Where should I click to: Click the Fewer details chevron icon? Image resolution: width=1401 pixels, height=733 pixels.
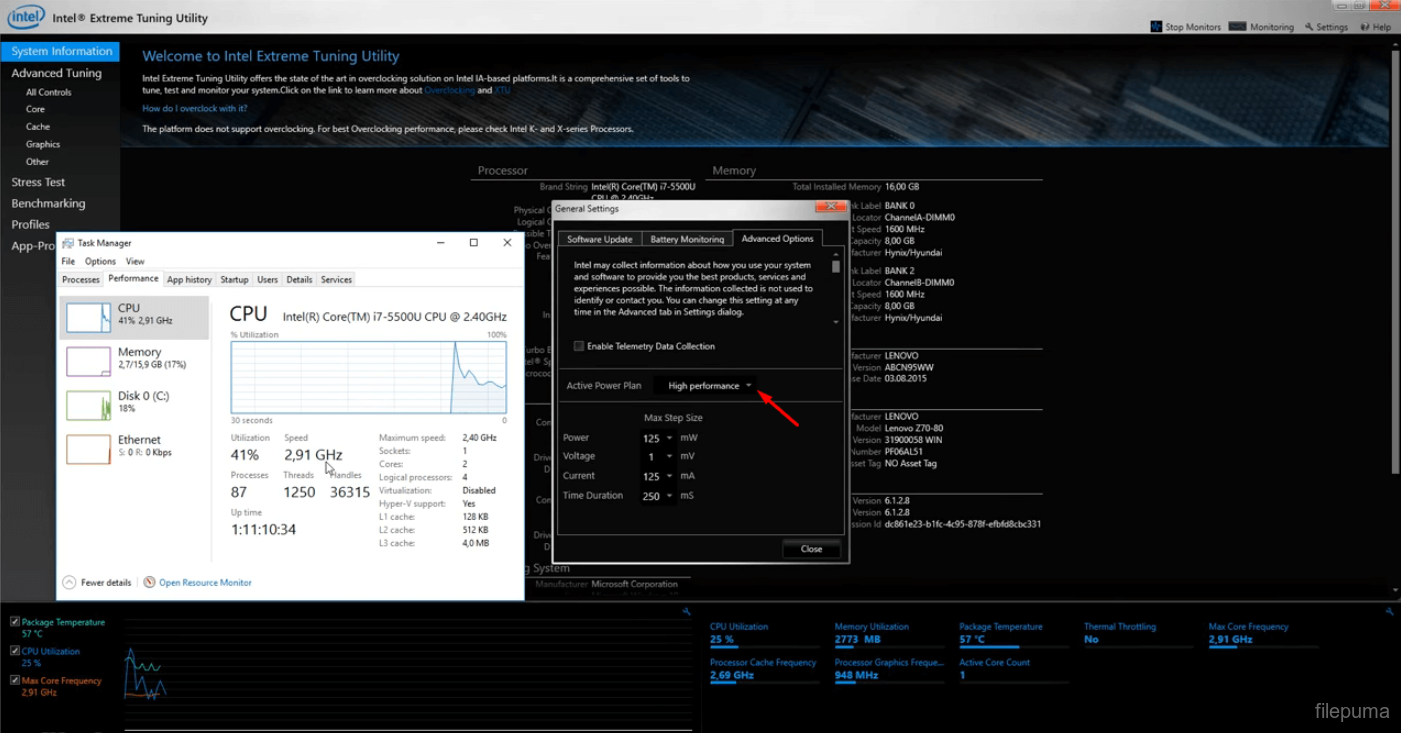(69, 582)
